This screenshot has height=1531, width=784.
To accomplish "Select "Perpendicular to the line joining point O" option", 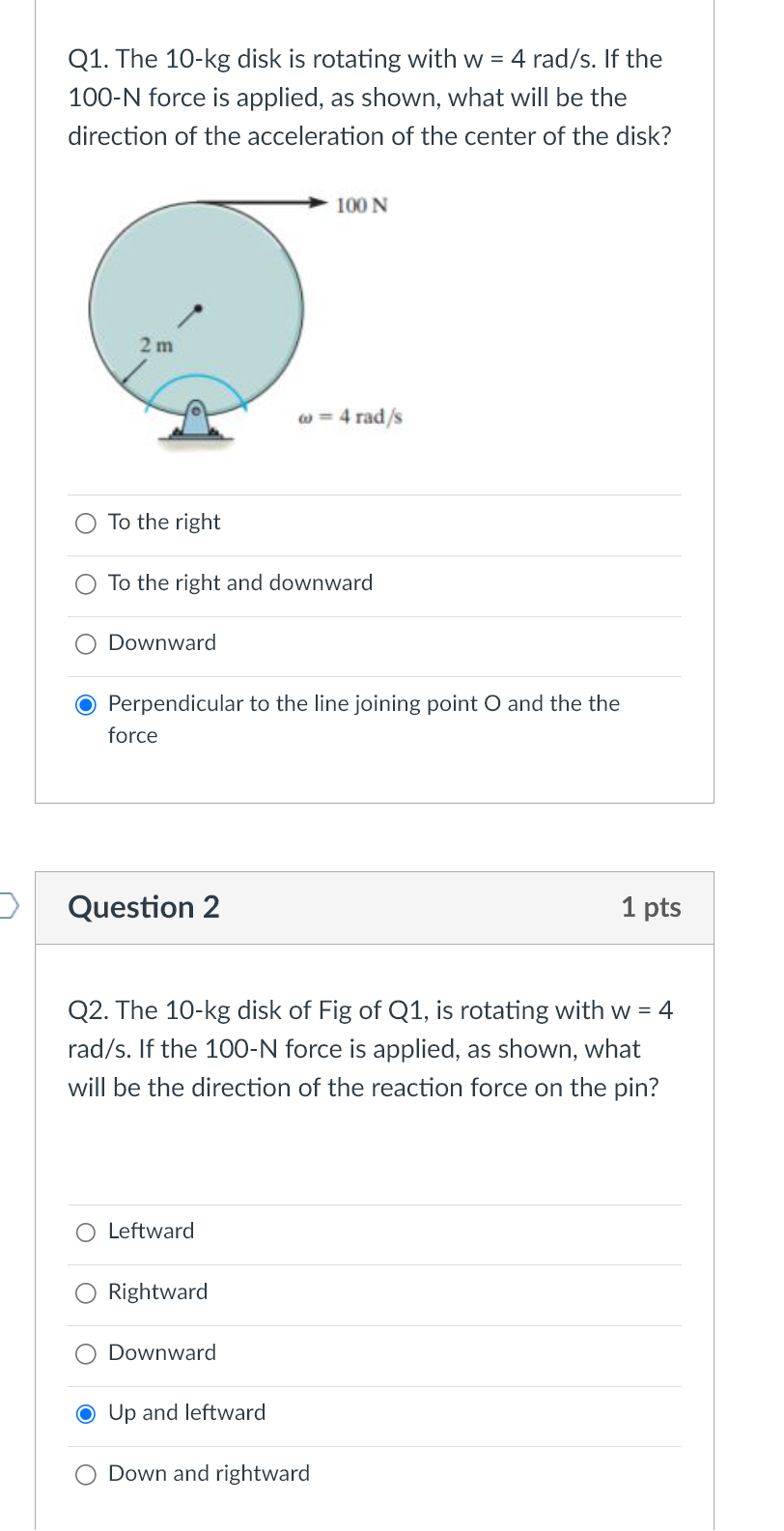I will (x=86, y=704).
